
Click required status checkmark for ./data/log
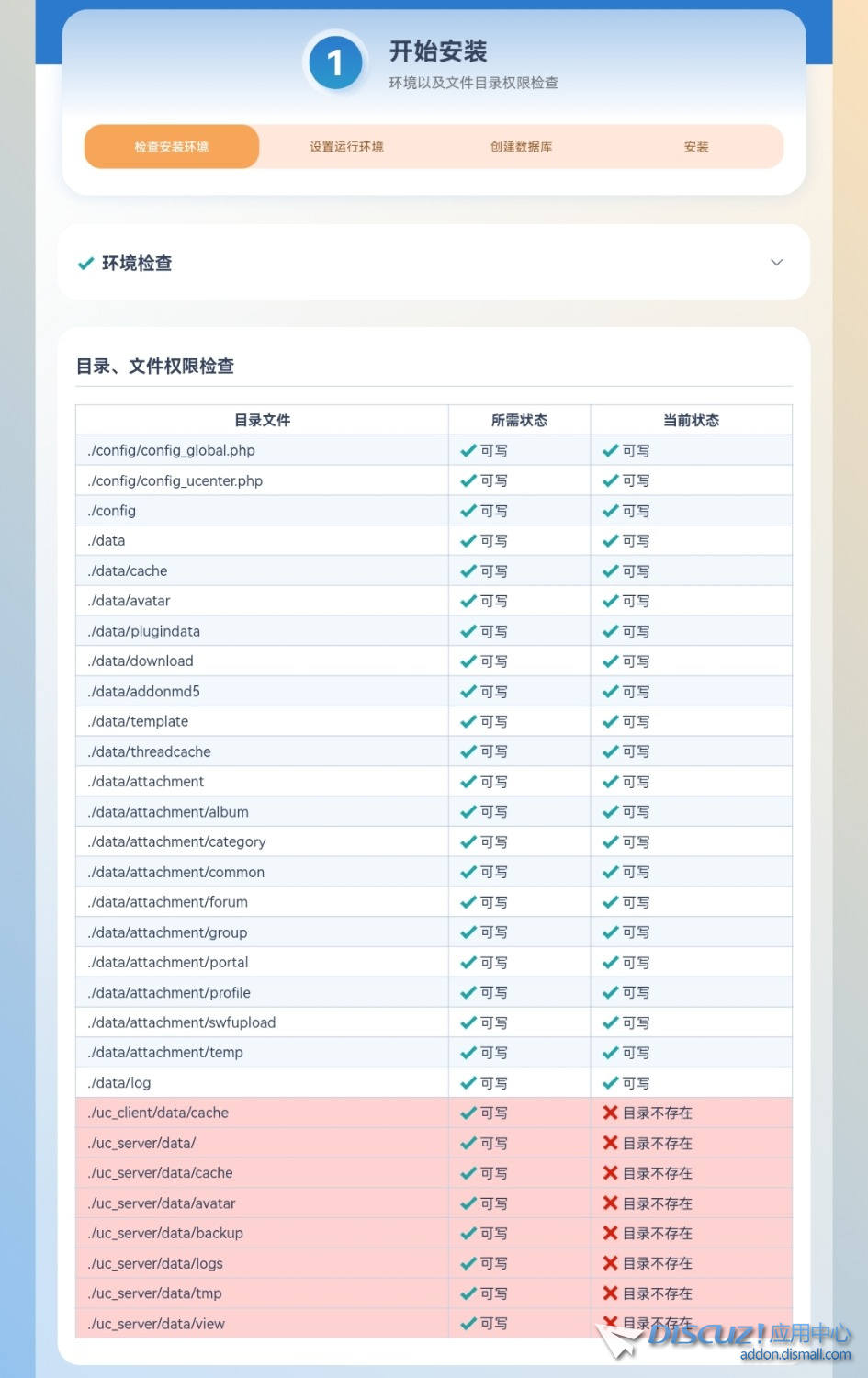(468, 1082)
